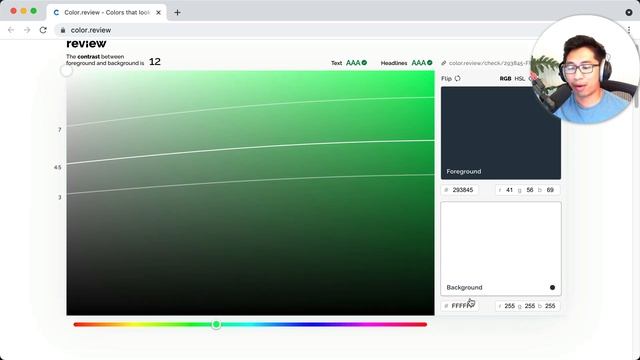Click the Background color swatch

click(501, 249)
